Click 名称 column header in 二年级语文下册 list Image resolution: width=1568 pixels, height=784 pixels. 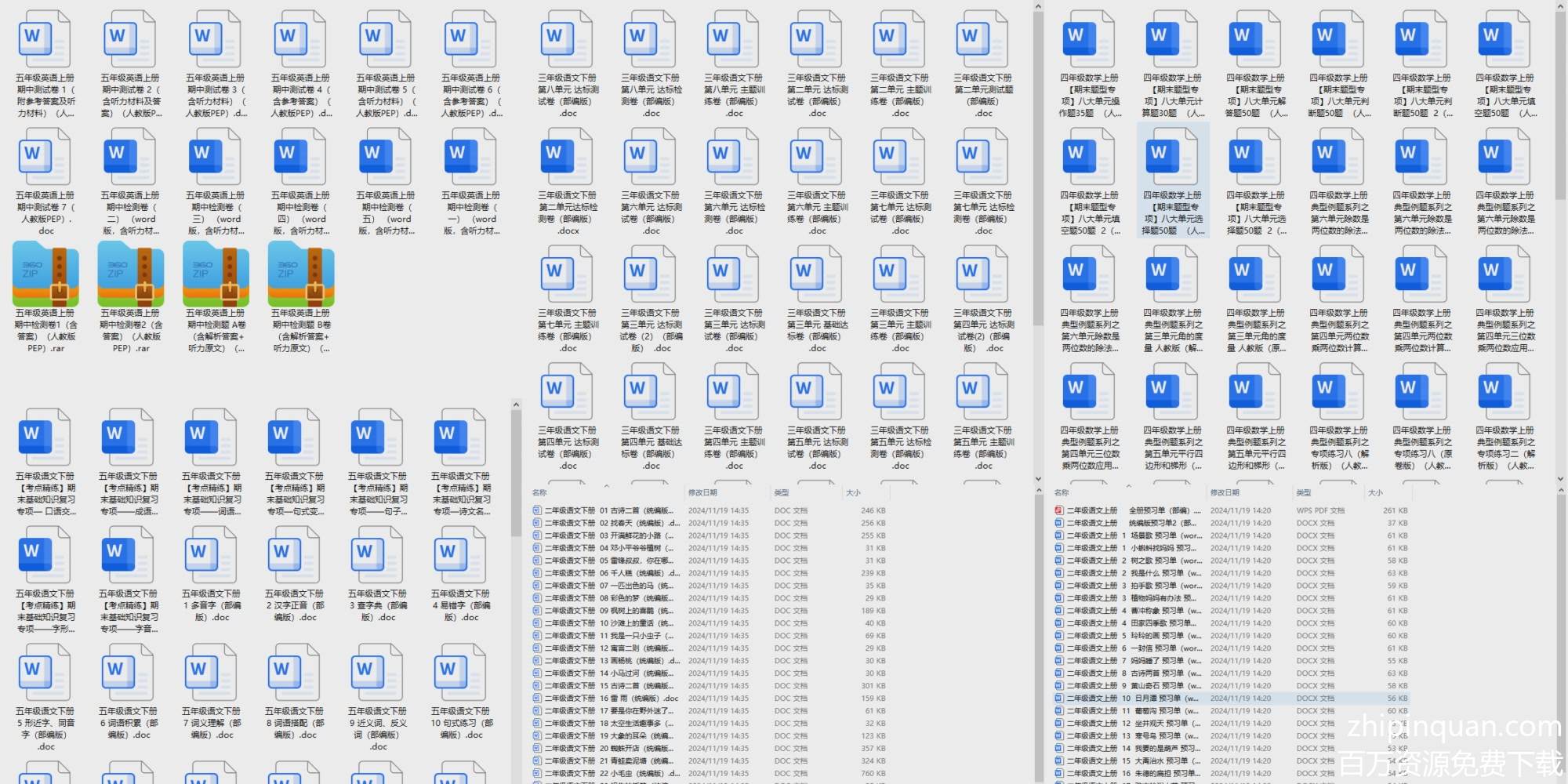tap(539, 492)
